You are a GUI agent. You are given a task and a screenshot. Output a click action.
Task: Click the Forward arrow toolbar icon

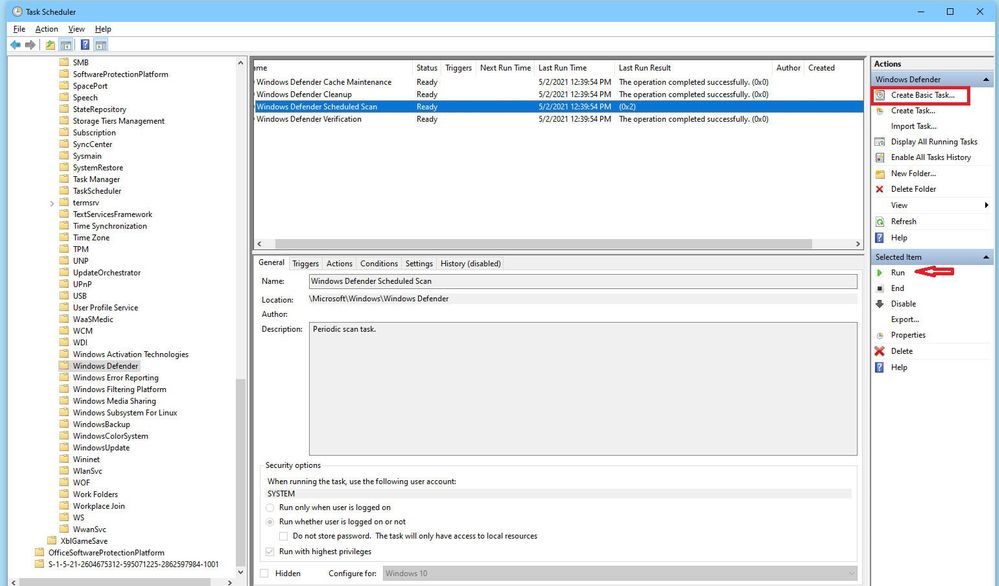(30, 45)
